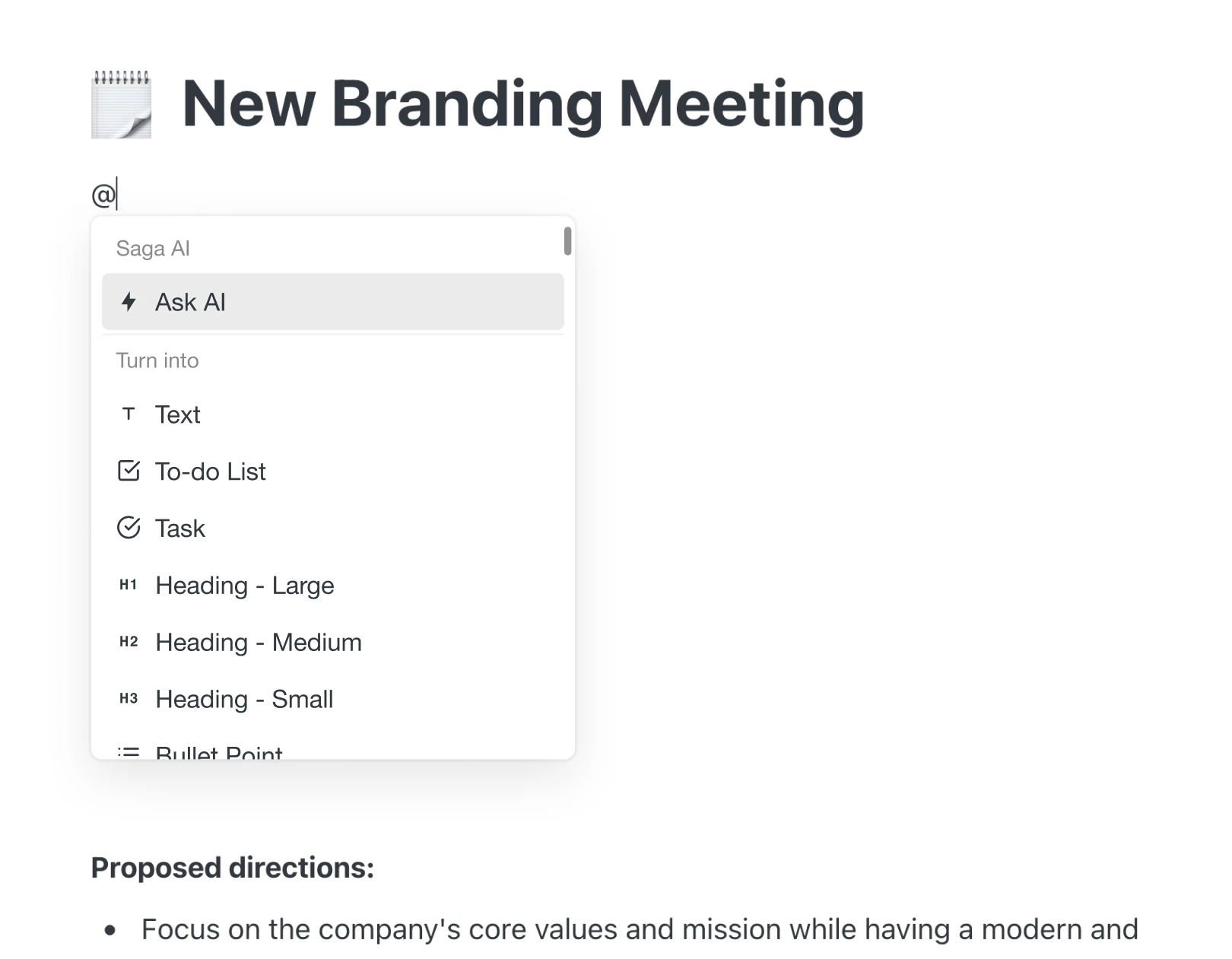Click the dropdown menu scrollbar thumb
Screen dimensions: 1232x959
[x=567, y=241]
